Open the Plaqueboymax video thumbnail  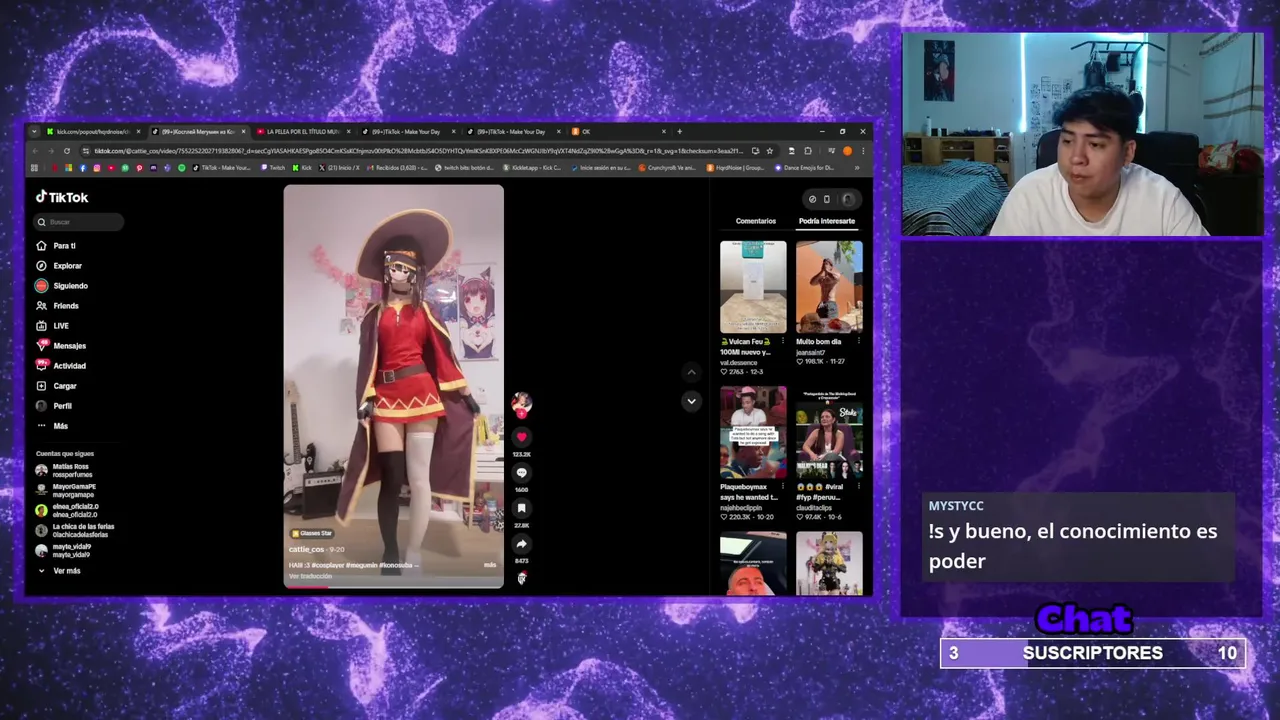point(753,433)
